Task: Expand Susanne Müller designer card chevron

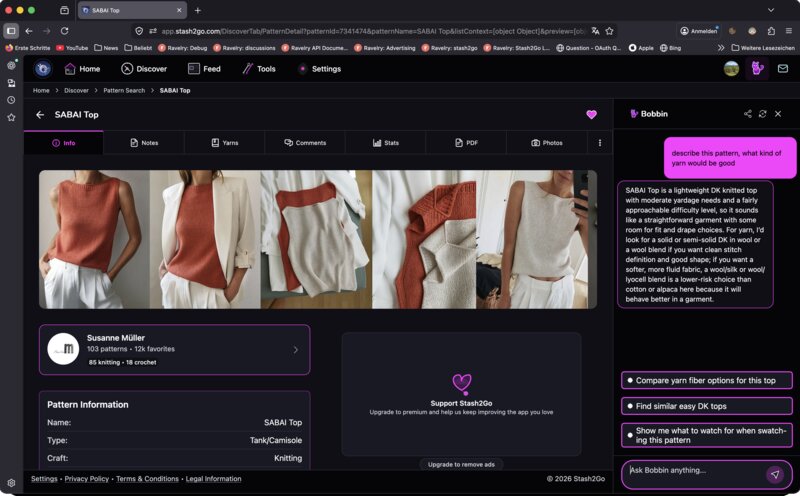Action: [295, 350]
